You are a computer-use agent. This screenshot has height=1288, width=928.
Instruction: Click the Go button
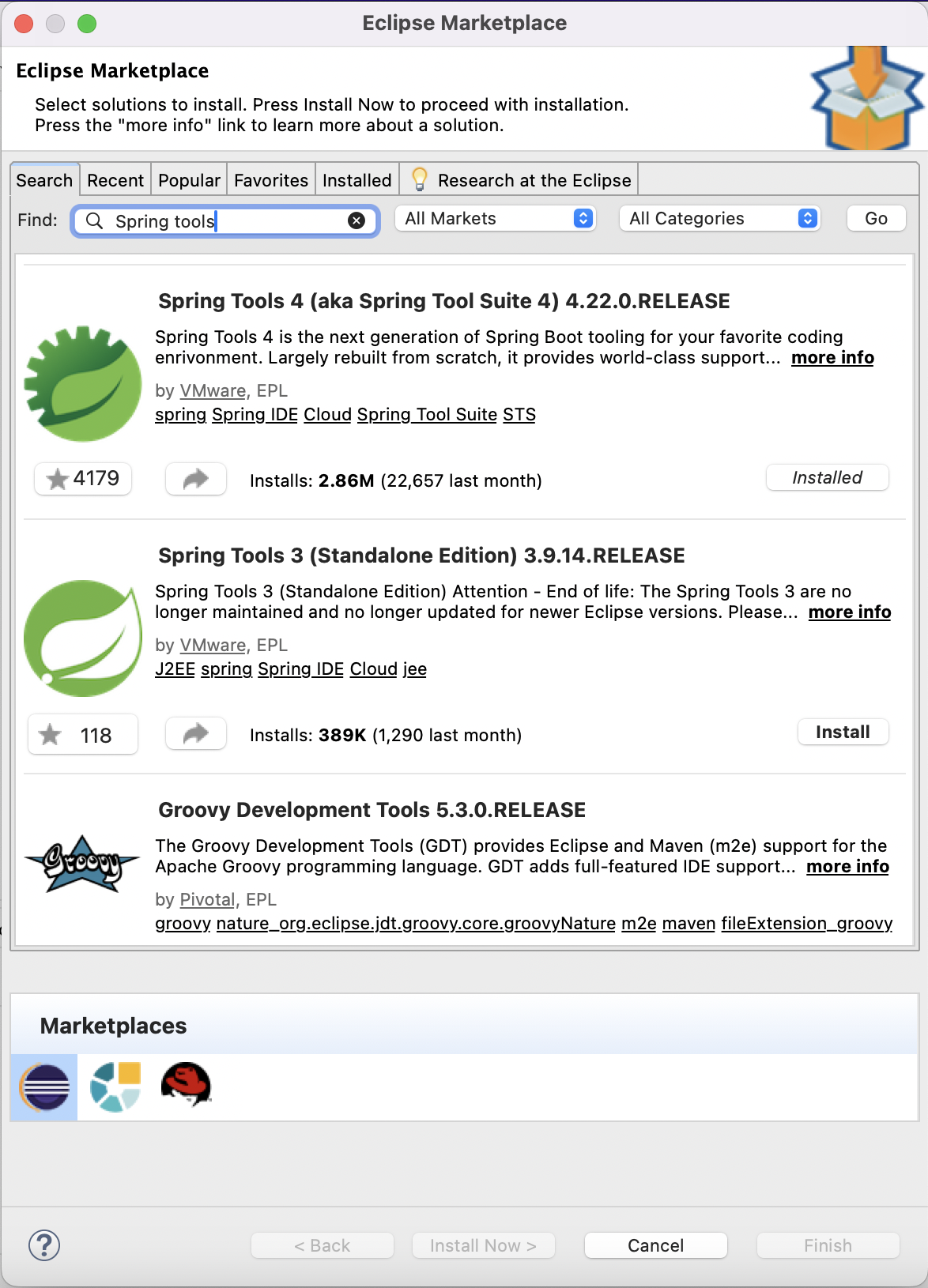tap(876, 218)
